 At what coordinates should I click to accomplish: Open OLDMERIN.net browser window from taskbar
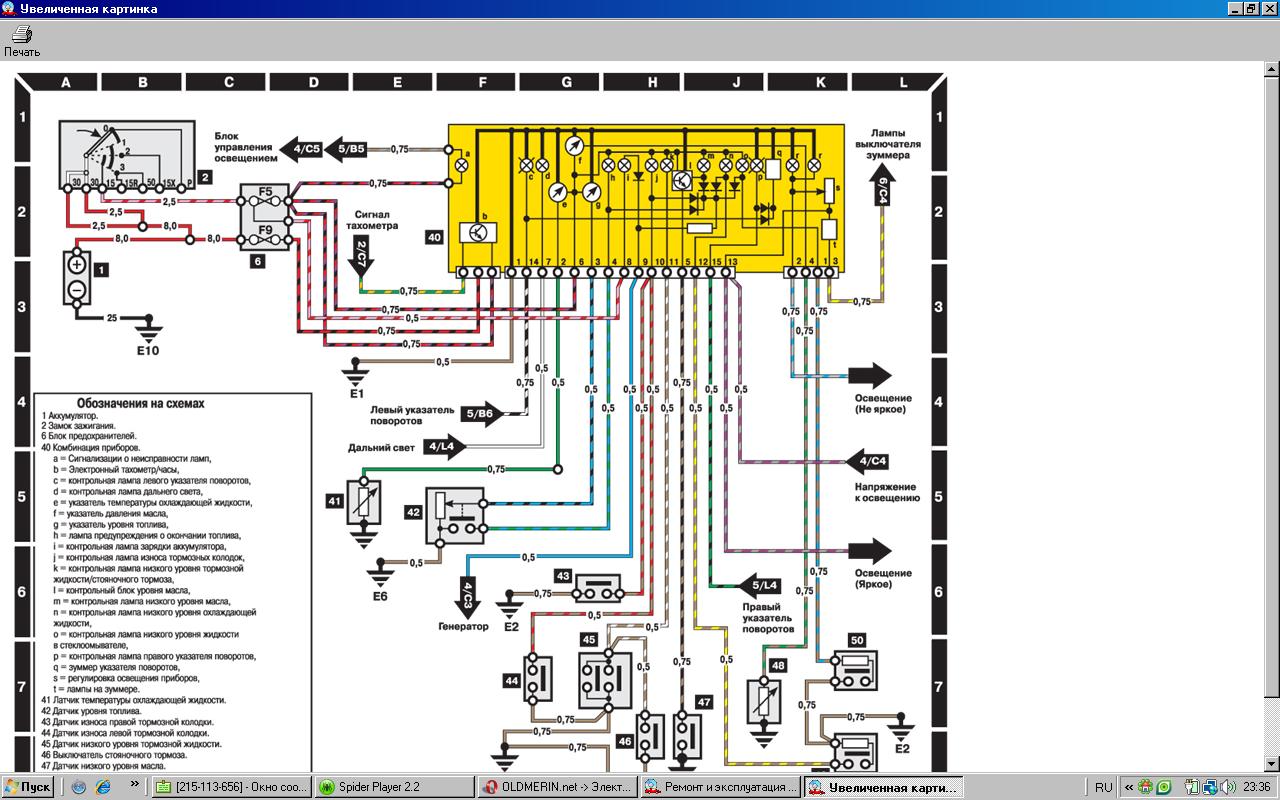[x=556, y=787]
